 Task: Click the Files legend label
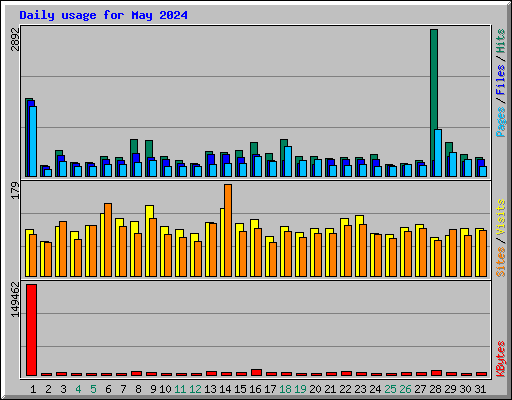[x=501, y=79]
